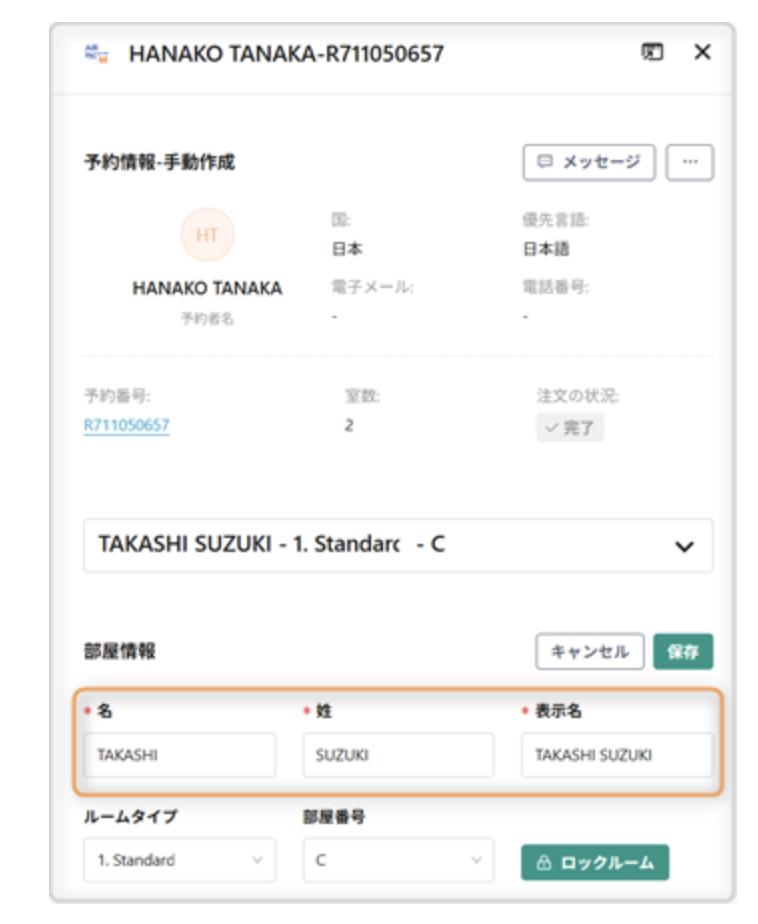Click the 姓 field containing SUZUKI
The width and height of the screenshot is (758, 924).
tap(398, 755)
